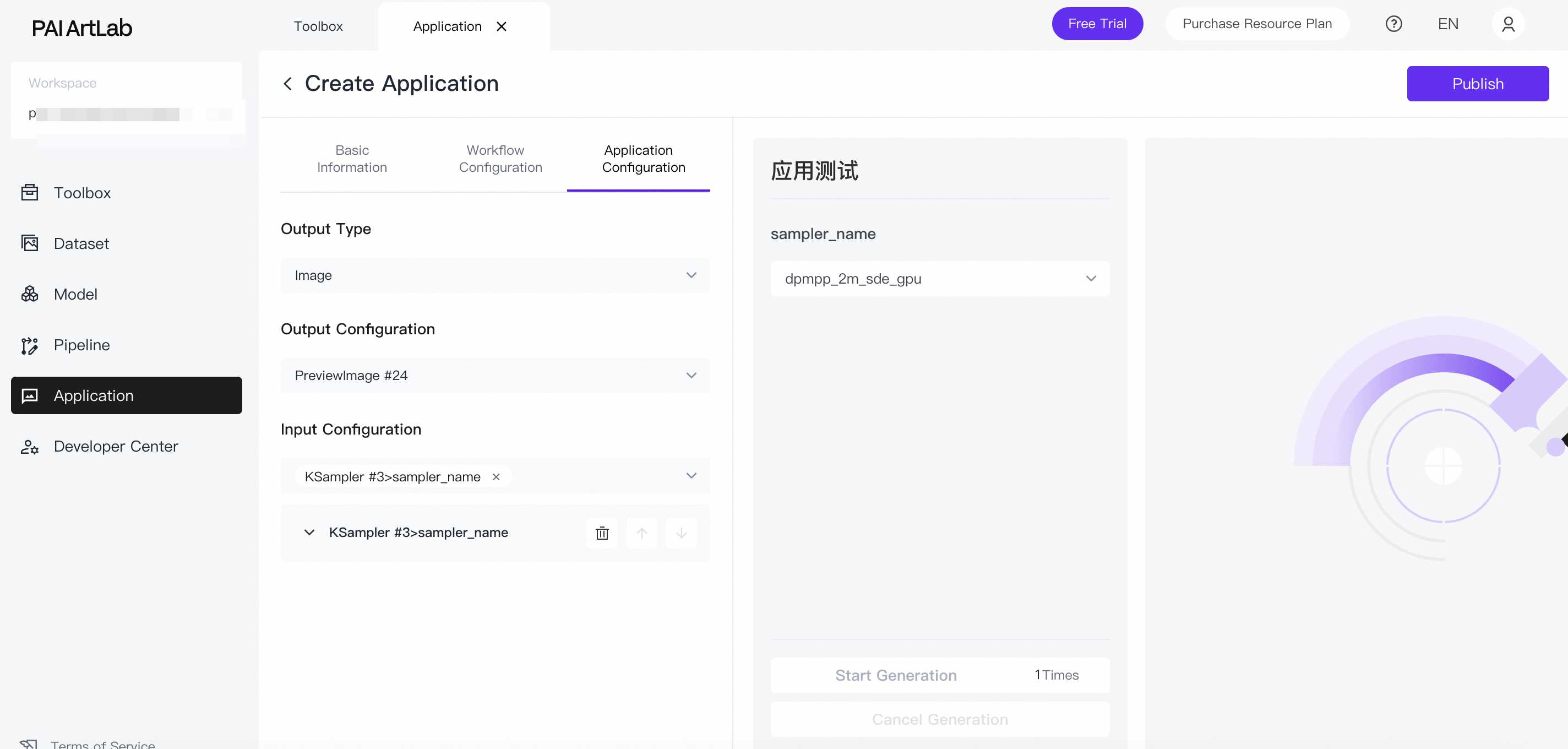
Task: Open Toolbox from the sidebar
Action: [82, 193]
